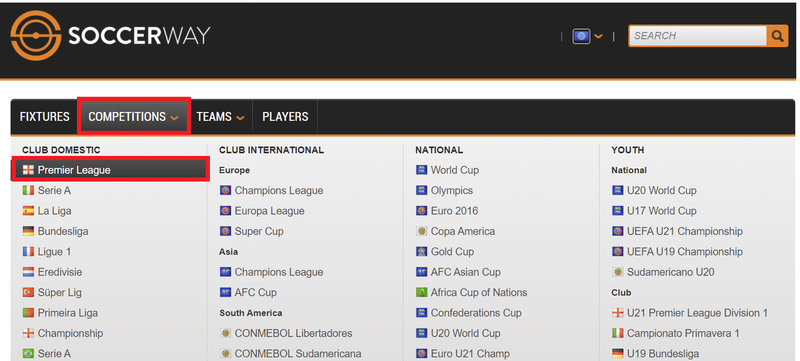The height and width of the screenshot is (361, 800).
Task: Select Ligue 1 from the domestic list
Action: pos(54,252)
